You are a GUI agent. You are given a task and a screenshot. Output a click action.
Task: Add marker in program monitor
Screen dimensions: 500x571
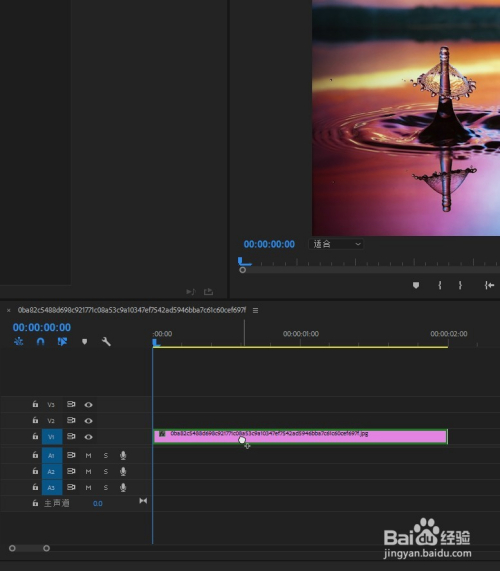click(416, 285)
